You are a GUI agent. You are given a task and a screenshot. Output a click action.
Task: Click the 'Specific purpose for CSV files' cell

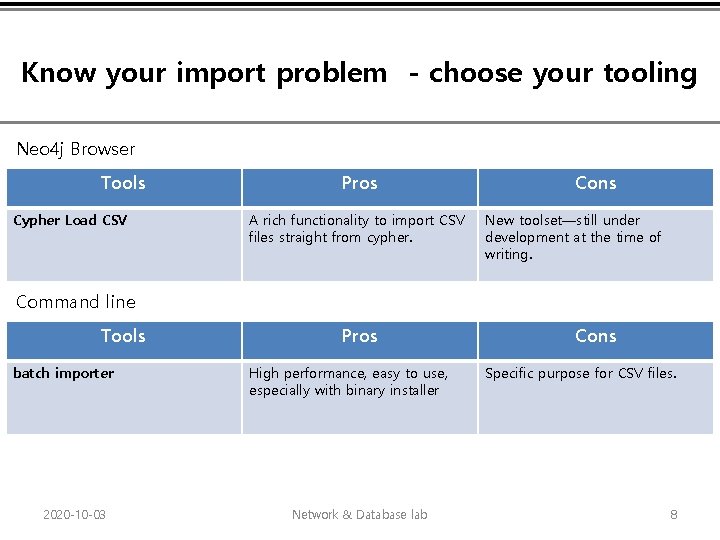click(581, 373)
